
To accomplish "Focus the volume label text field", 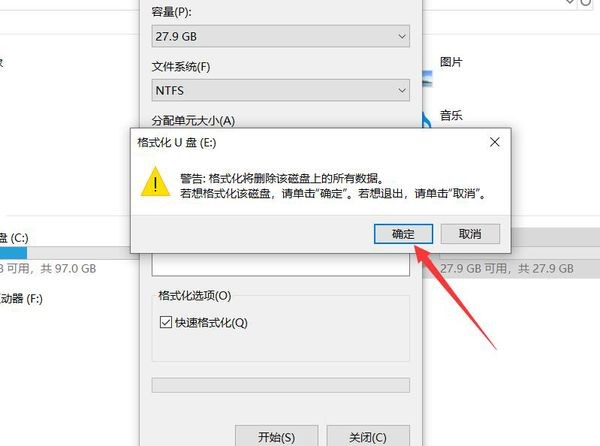I will [x=280, y=265].
